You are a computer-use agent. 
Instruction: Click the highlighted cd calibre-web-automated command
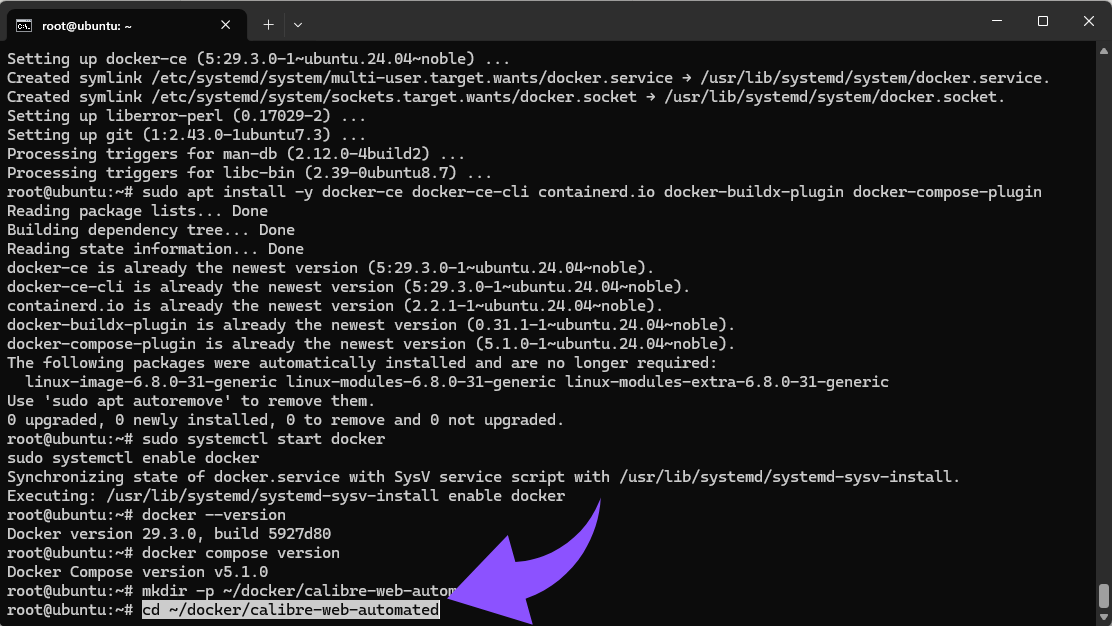coord(290,610)
